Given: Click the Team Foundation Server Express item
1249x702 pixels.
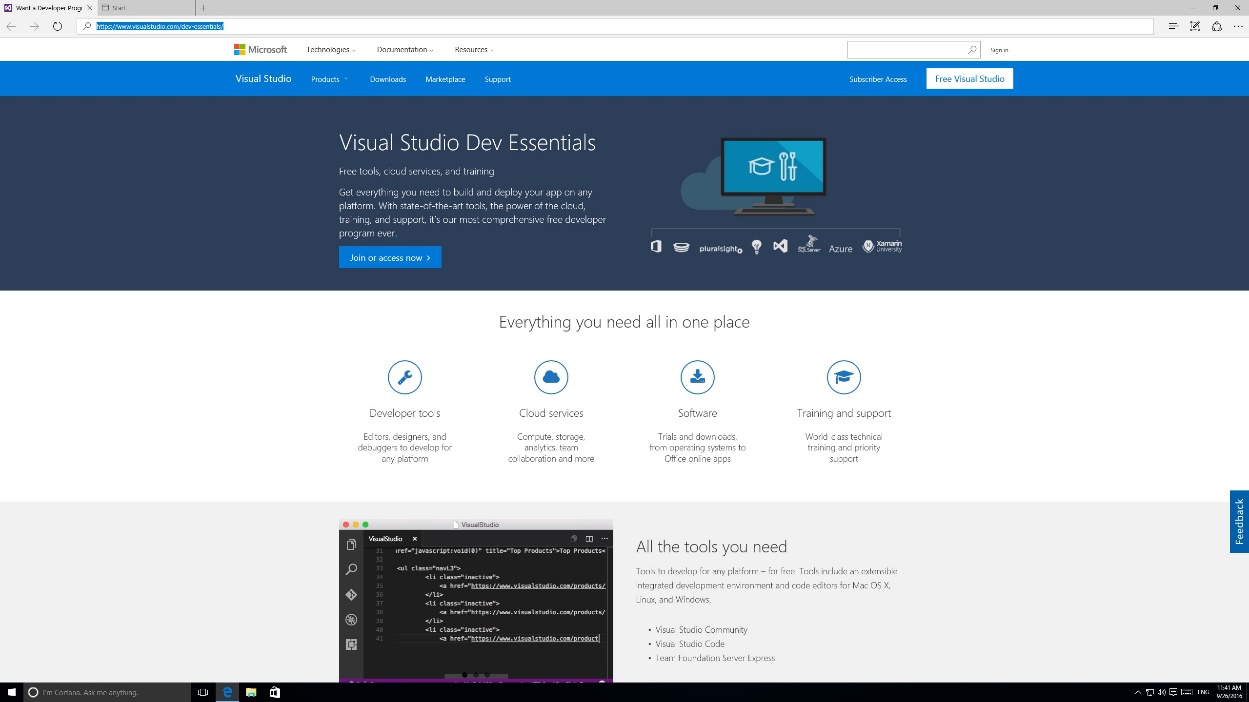Looking at the screenshot, I should pos(715,658).
